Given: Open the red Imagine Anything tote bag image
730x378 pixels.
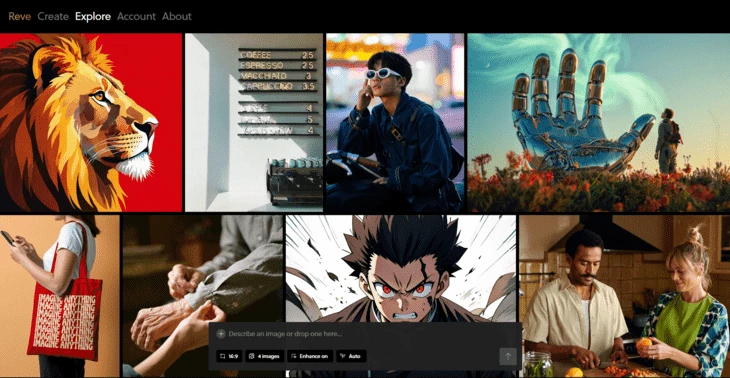Looking at the screenshot, I should click(x=60, y=296).
